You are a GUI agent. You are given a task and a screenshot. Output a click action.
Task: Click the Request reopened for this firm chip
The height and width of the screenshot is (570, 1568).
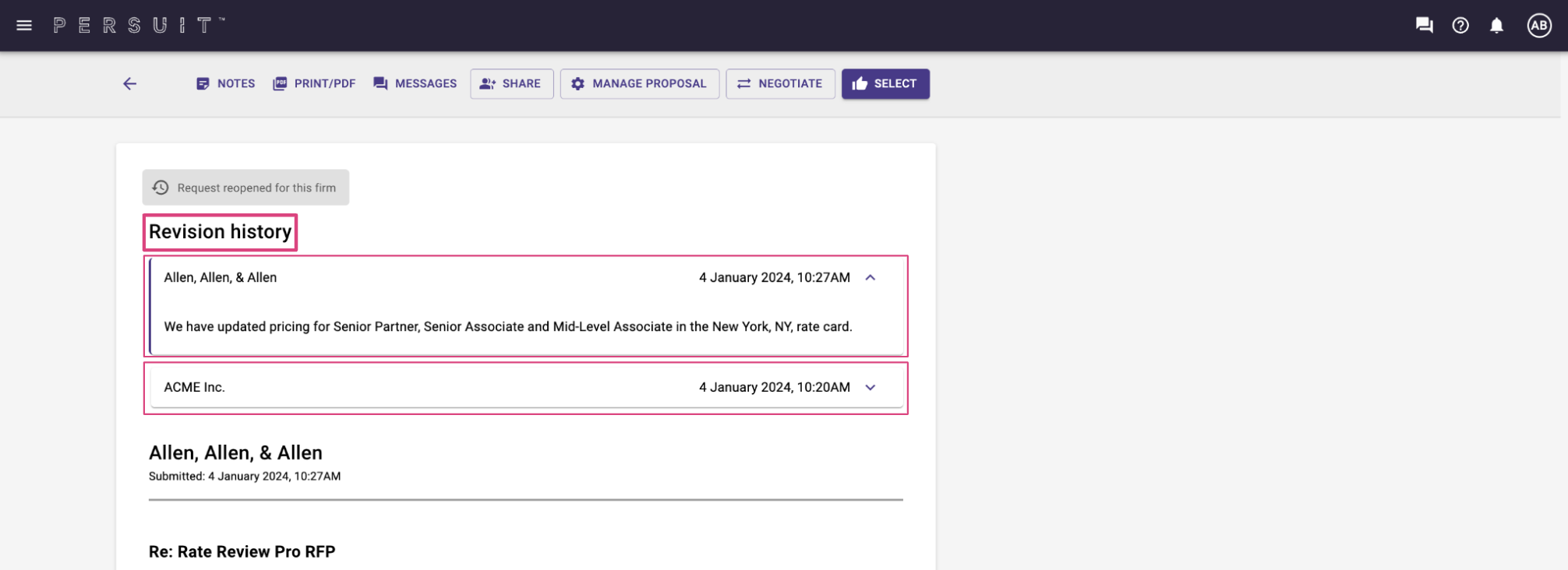click(x=245, y=188)
